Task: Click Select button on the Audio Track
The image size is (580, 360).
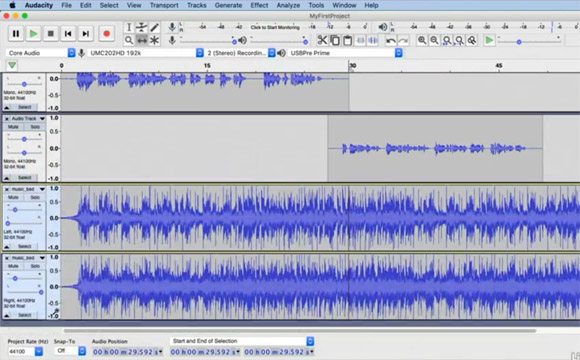Action: click(24, 178)
